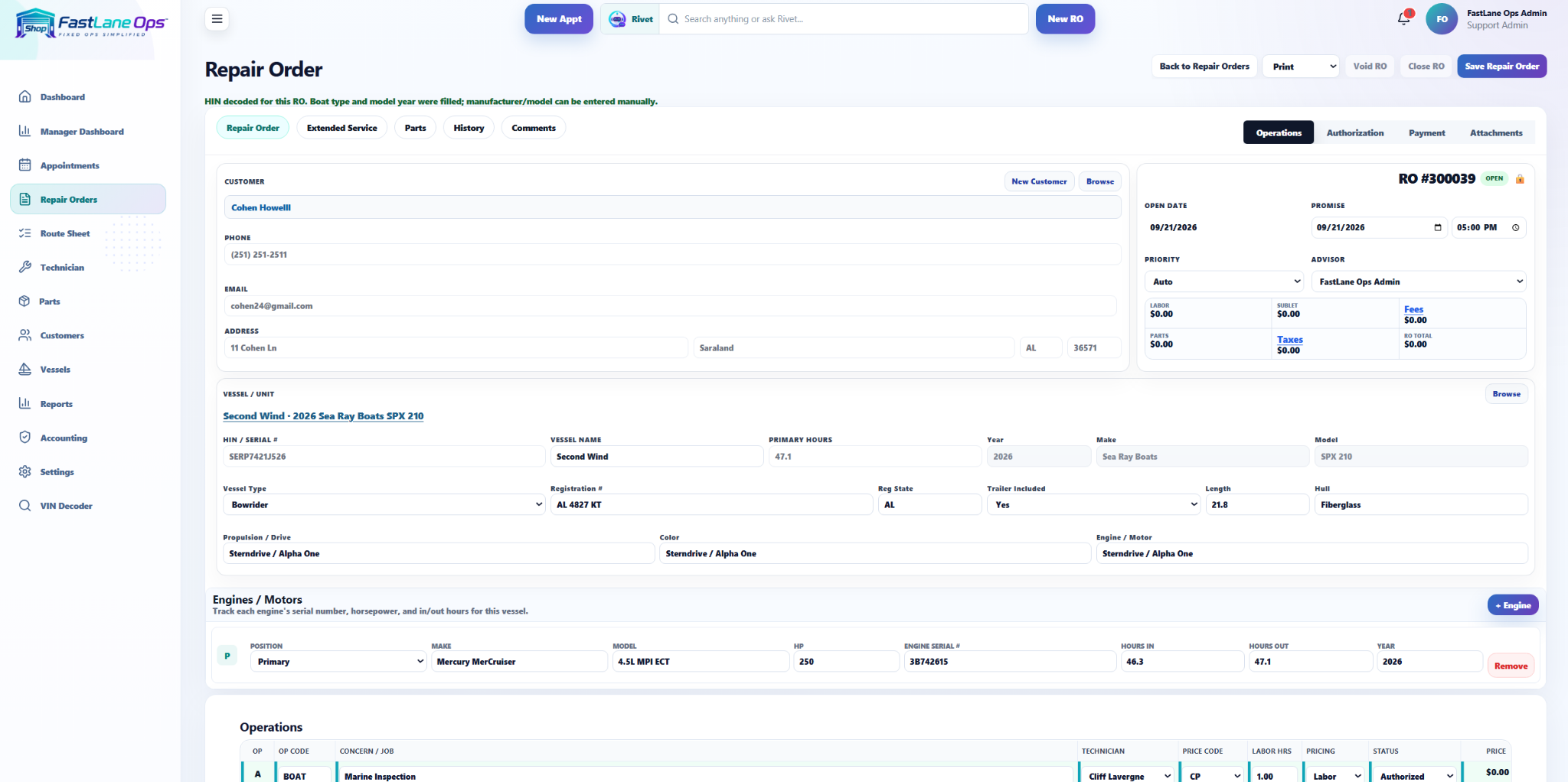The width and height of the screenshot is (1568, 782).
Task: Switch to the Authorization tab
Action: [1354, 133]
